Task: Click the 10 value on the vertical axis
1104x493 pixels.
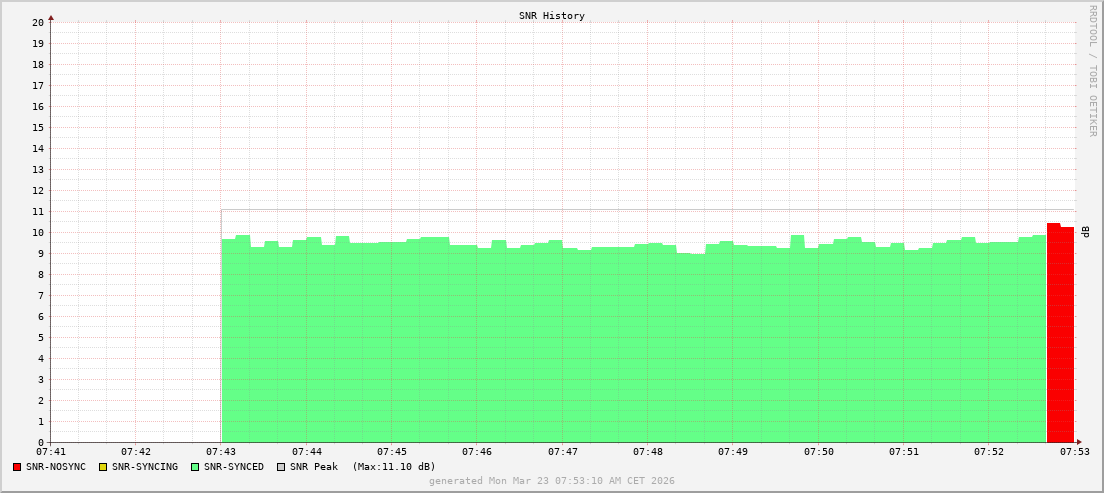Action: point(37,232)
